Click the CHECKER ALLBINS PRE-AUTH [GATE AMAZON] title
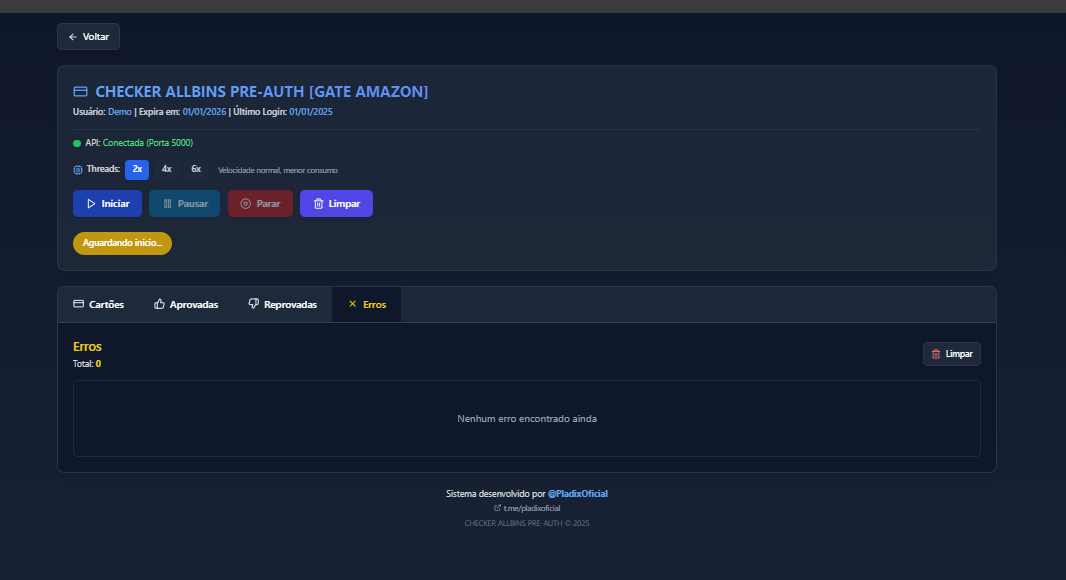This screenshot has height=580, width=1066. coord(262,91)
